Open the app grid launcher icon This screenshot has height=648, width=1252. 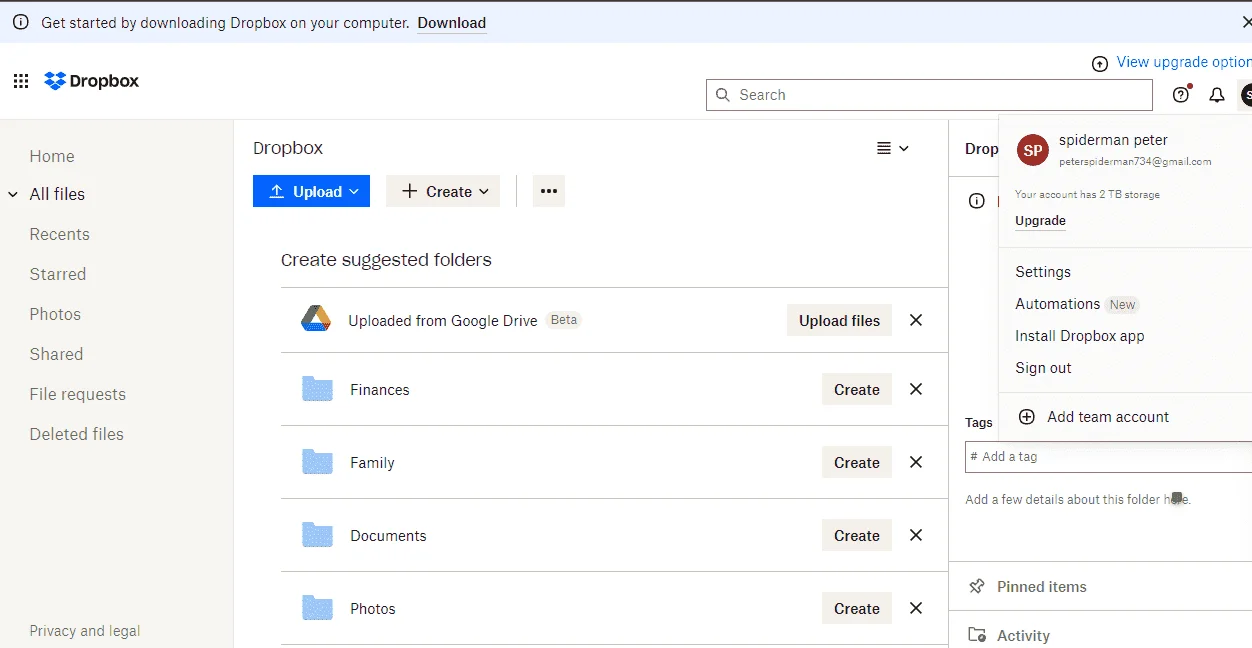coord(21,81)
